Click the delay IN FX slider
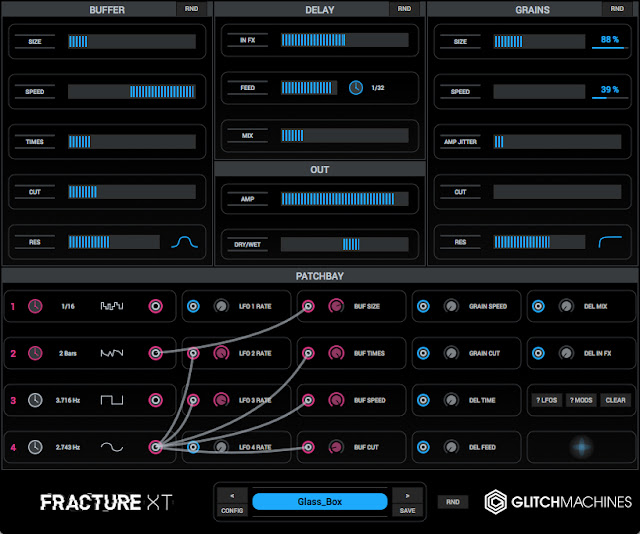The width and height of the screenshot is (640, 534). 345,40
